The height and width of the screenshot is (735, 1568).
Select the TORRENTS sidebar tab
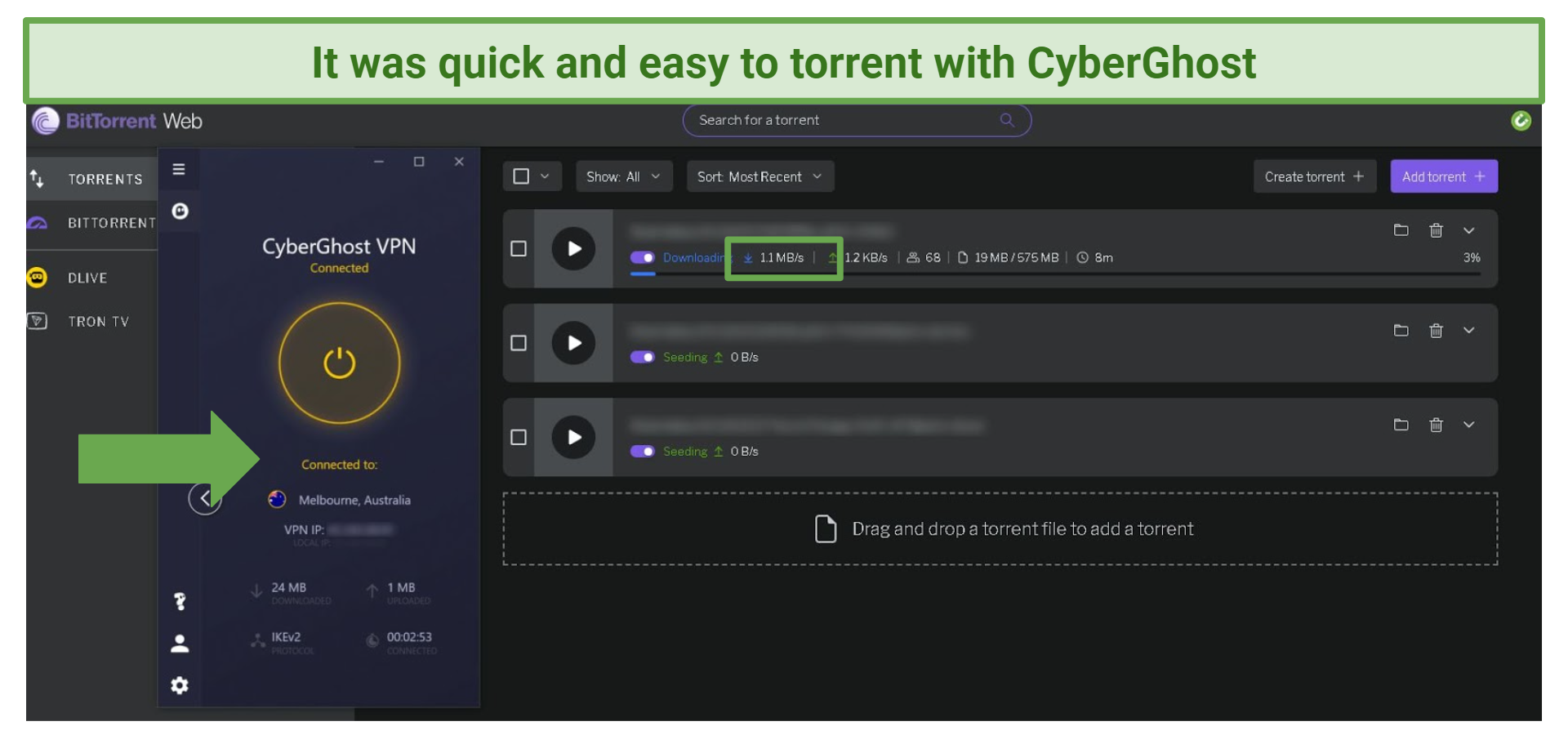tap(105, 179)
